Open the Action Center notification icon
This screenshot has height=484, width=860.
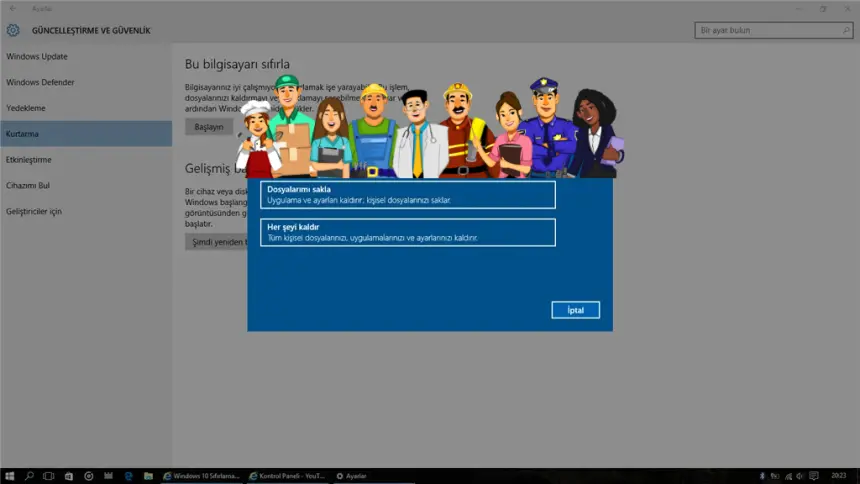click(x=815, y=476)
